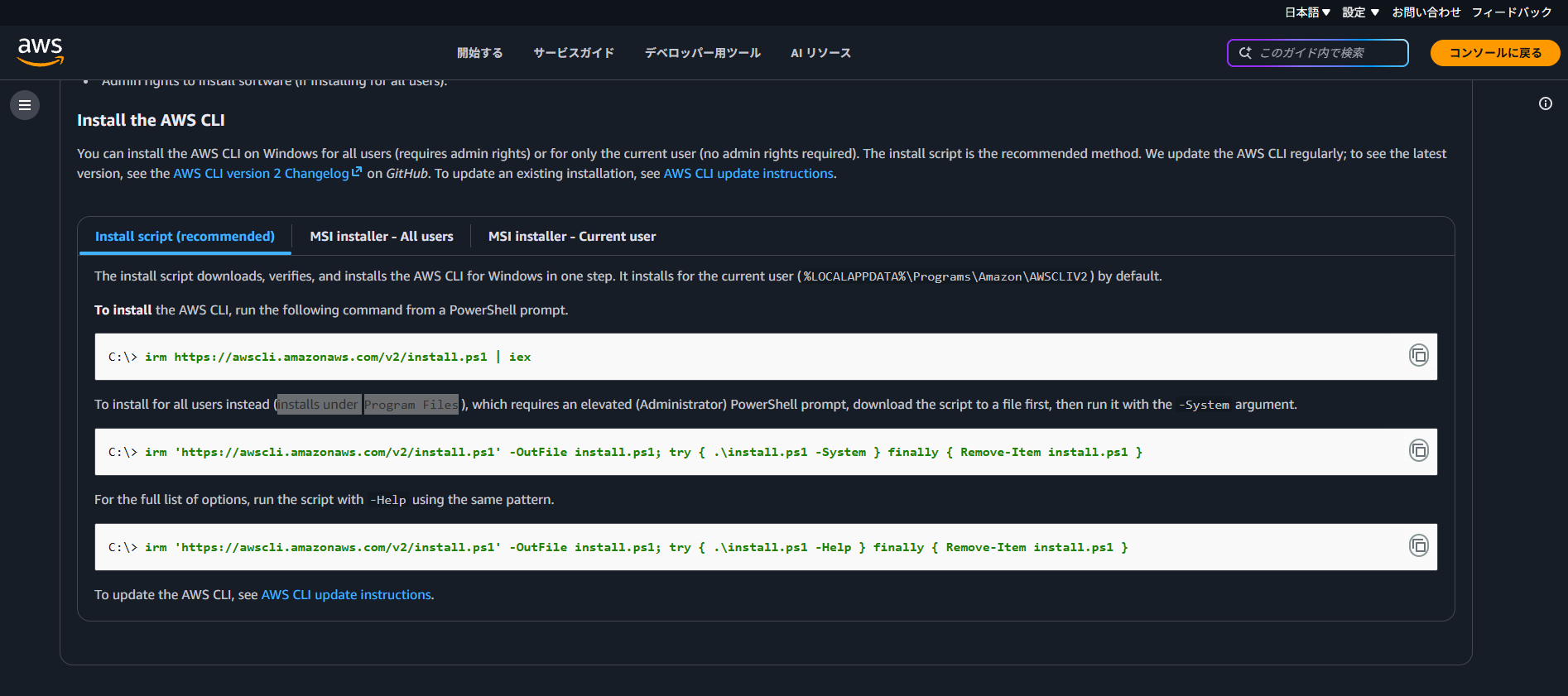Open the info panel icon

tap(1546, 103)
